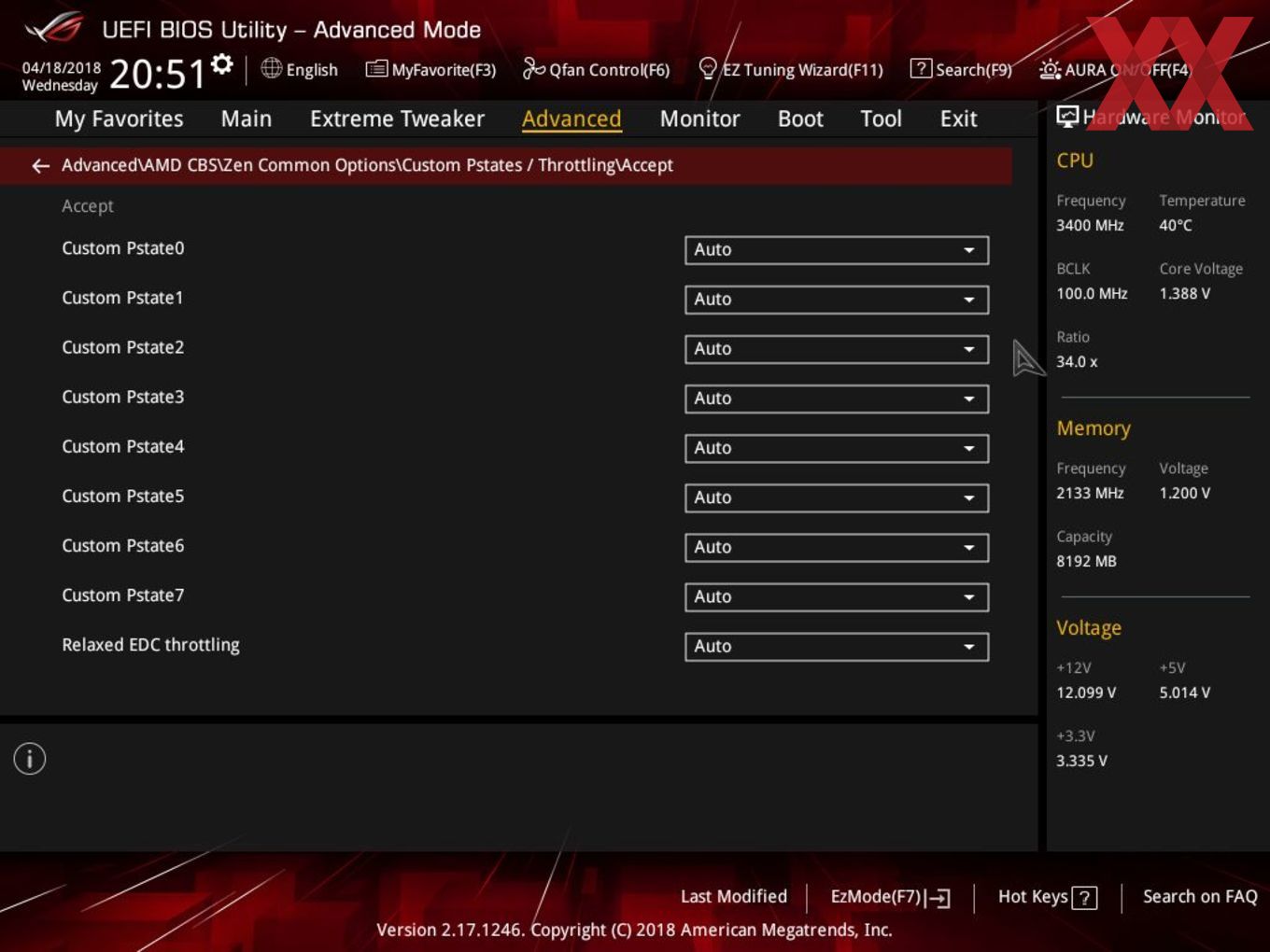Change language via English label
The height and width of the screenshot is (952, 1270).
pyautogui.click(x=312, y=70)
